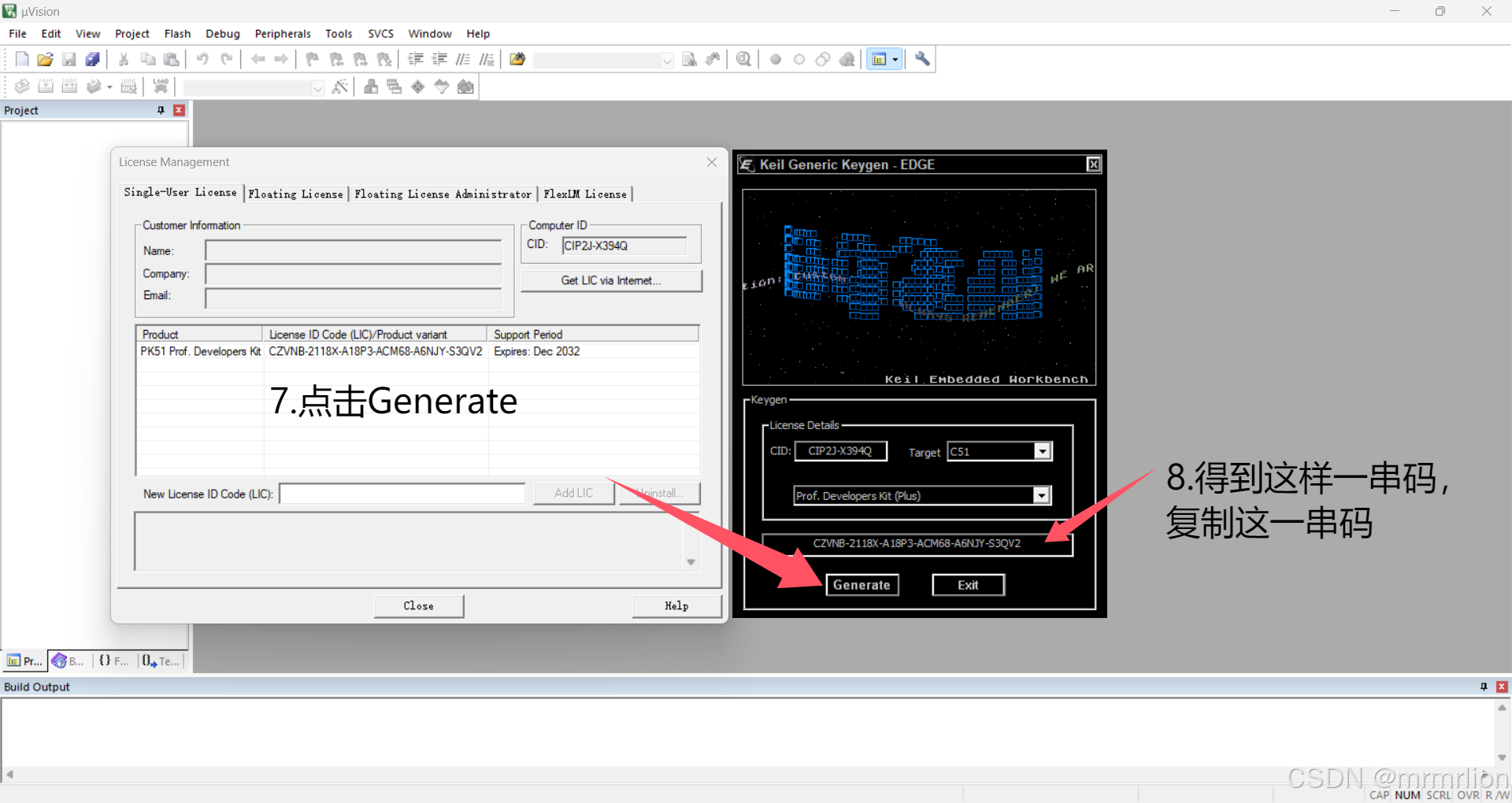Click the keygen CID input field
Screen dimensions: 1512x803
coord(840,451)
